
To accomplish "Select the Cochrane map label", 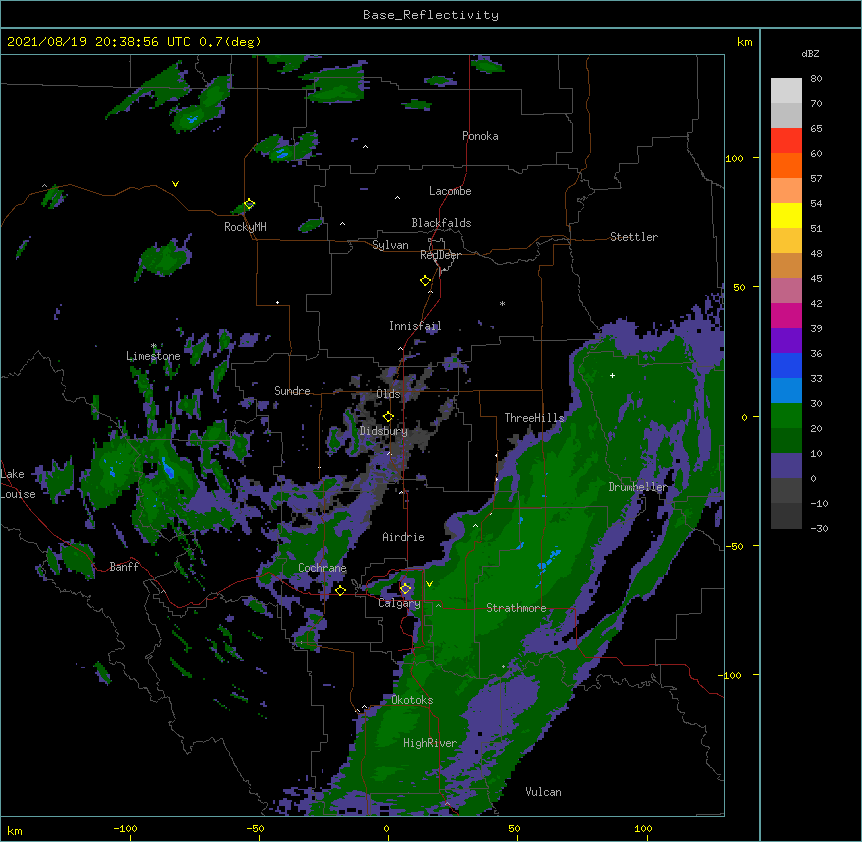I will (322, 568).
